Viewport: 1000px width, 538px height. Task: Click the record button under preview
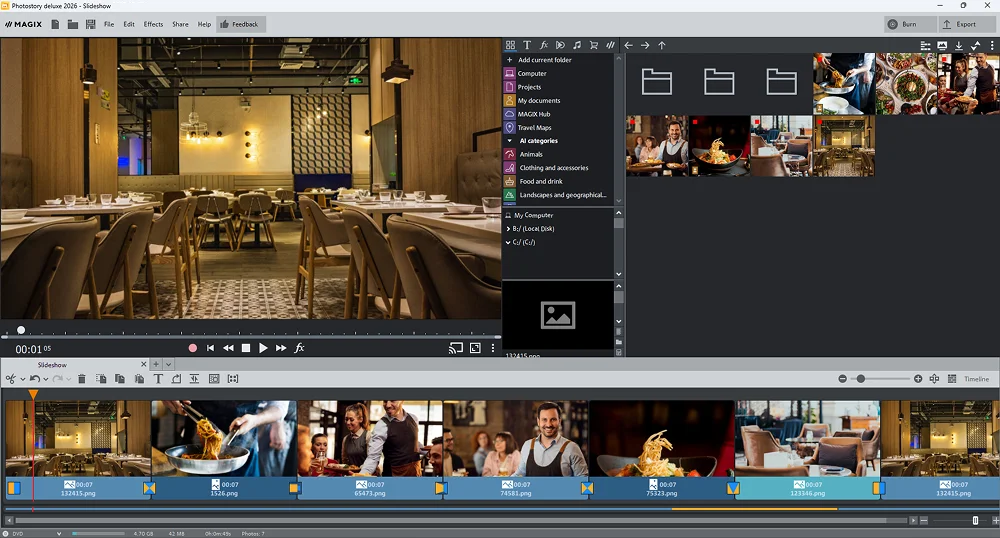(193, 348)
